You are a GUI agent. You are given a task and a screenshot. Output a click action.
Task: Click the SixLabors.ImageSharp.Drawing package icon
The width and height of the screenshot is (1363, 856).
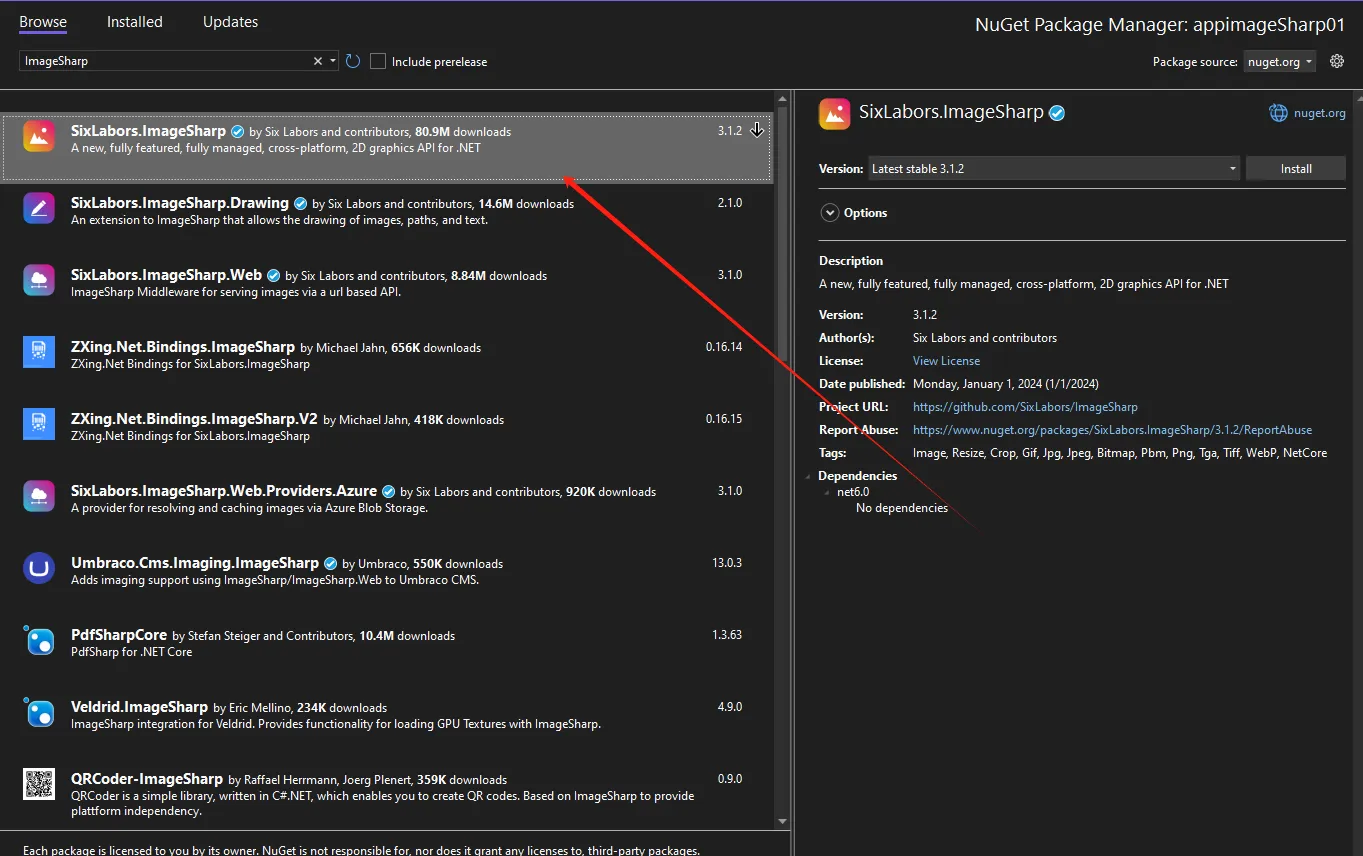(39, 208)
